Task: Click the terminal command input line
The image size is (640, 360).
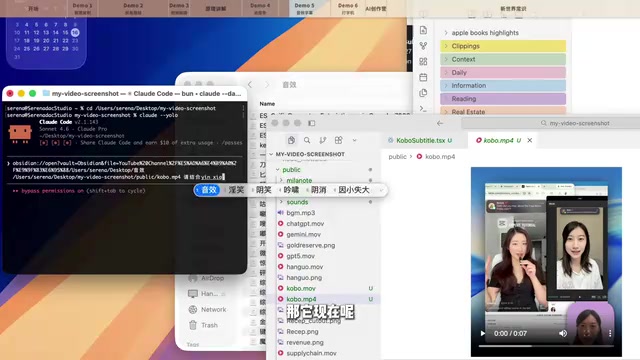Action: (124, 170)
